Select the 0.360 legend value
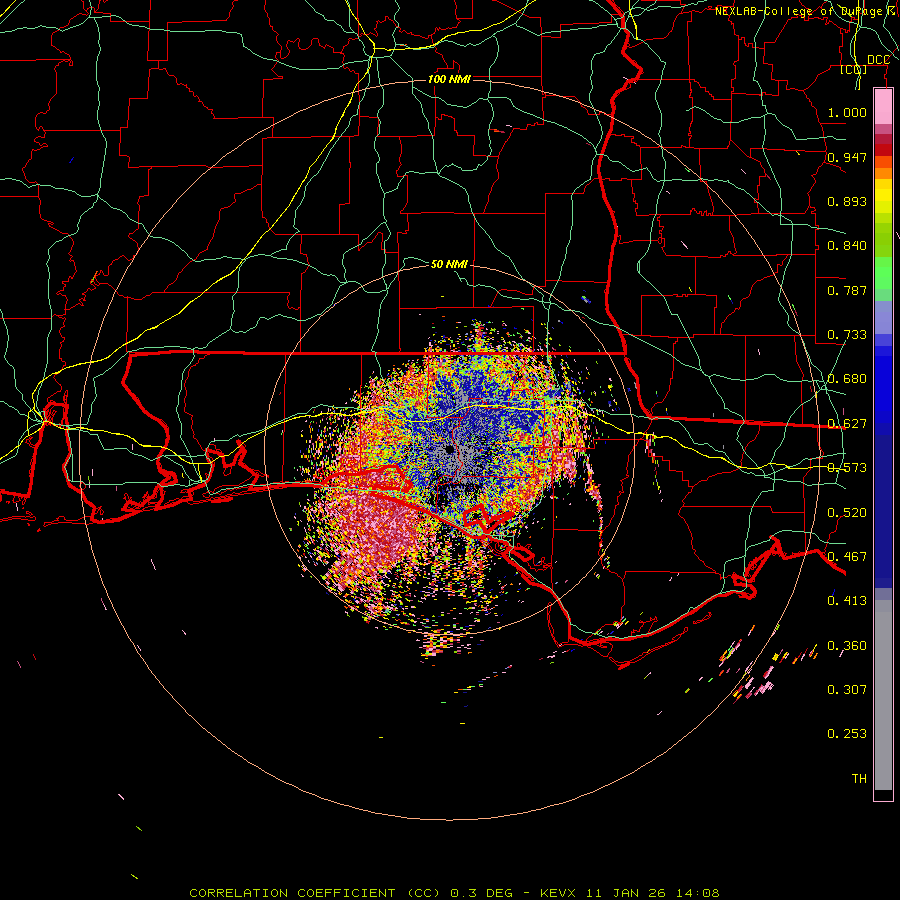The height and width of the screenshot is (900, 900). click(847, 646)
